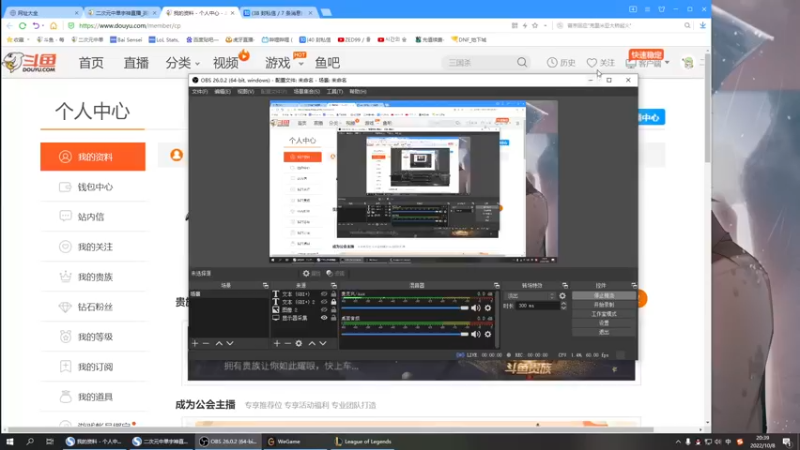Open OBS 场景集合 menu
Viewport: 800px width, 450px height.
(307, 92)
